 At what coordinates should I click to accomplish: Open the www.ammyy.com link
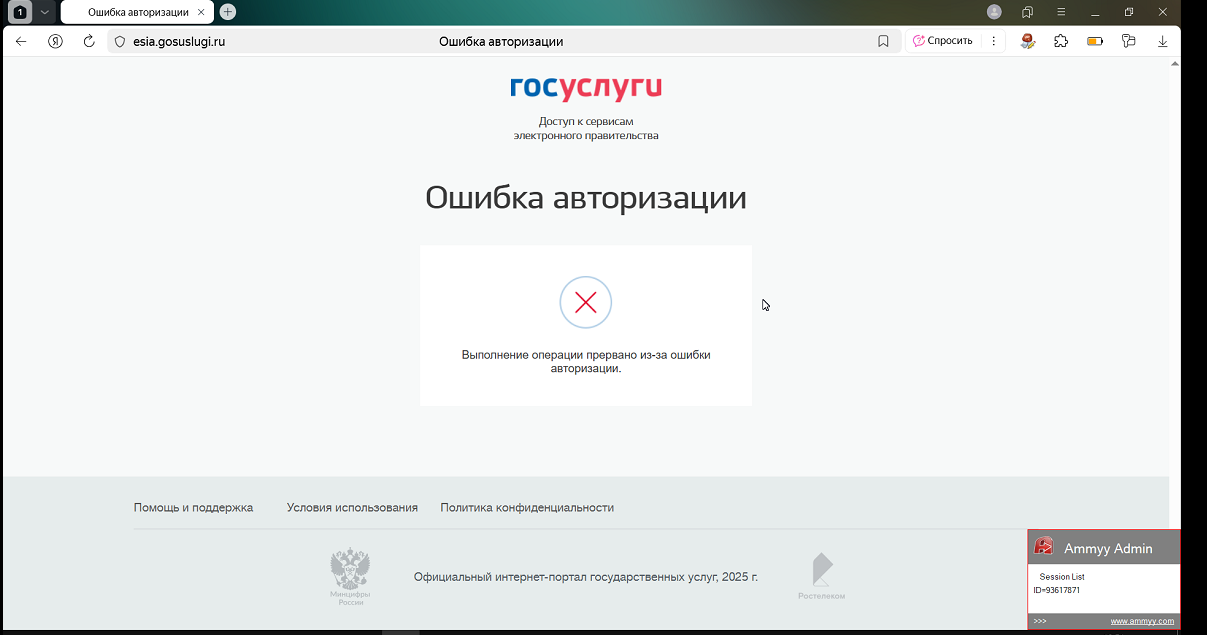pos(1142,621)
